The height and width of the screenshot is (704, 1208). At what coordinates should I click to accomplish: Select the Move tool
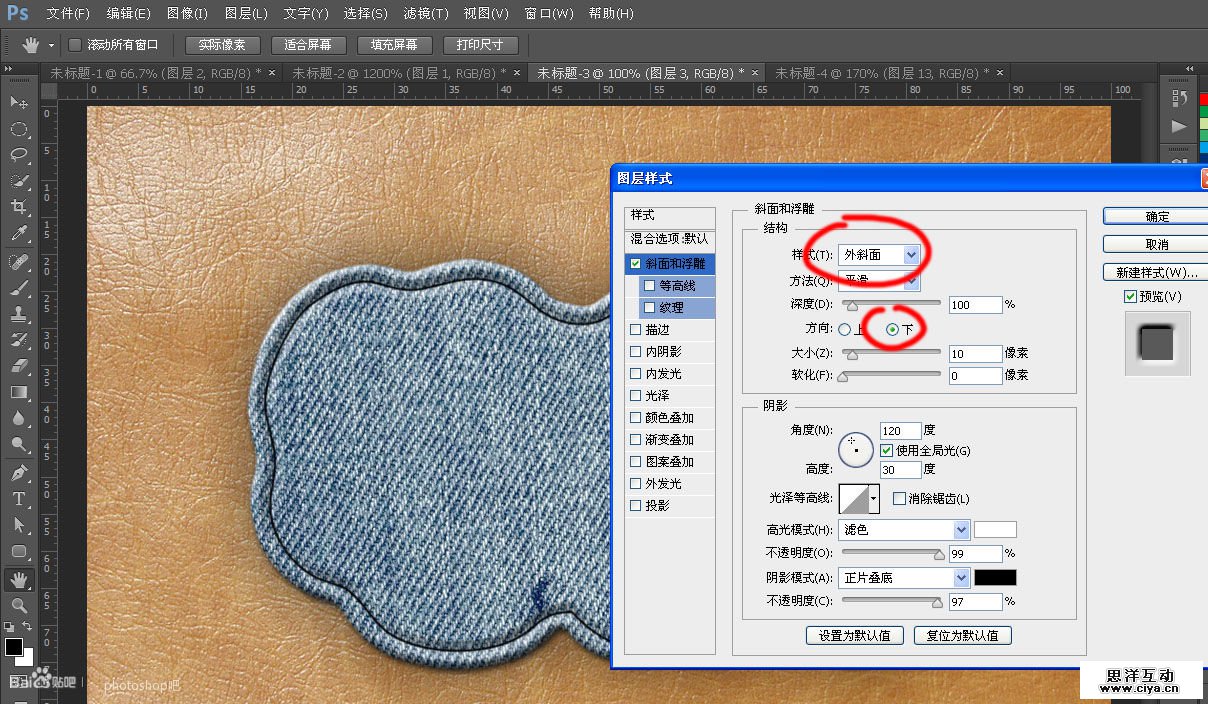tap(18, 103)
